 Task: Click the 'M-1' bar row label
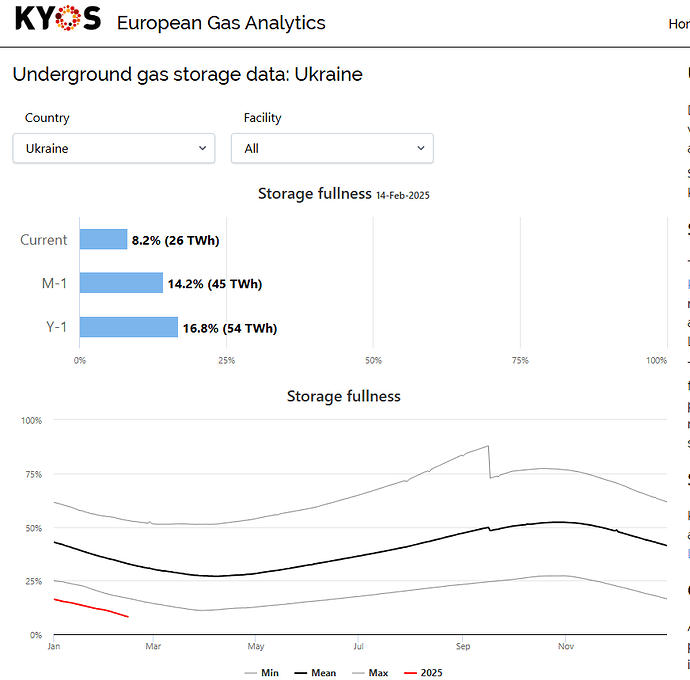[x=54, y=283]
